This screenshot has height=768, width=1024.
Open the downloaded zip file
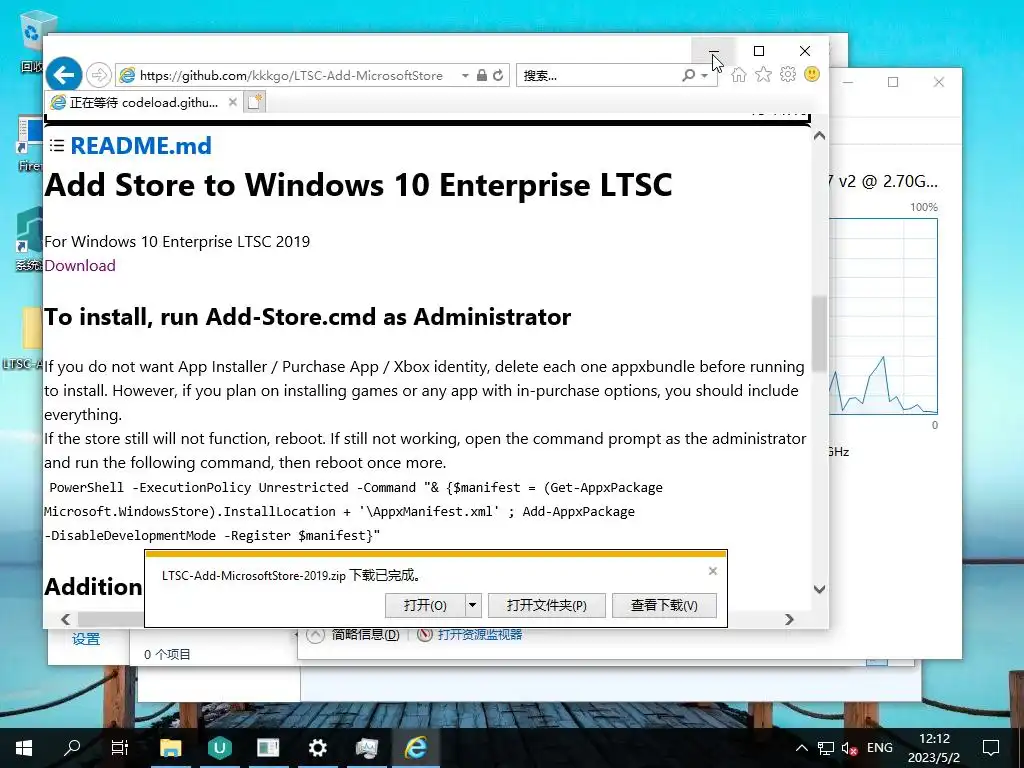[425, 605]
